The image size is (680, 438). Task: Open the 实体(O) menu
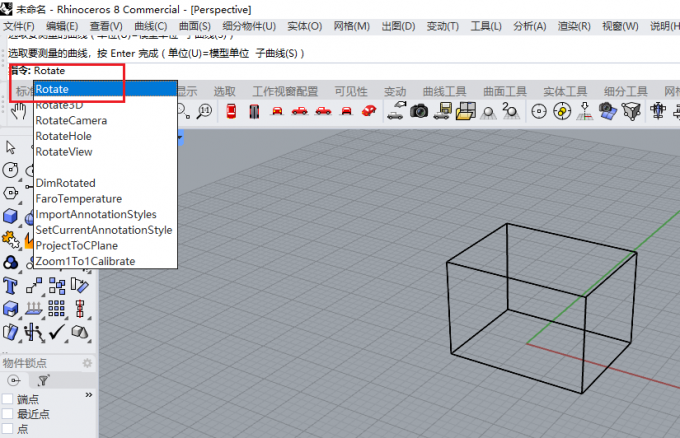304,26
